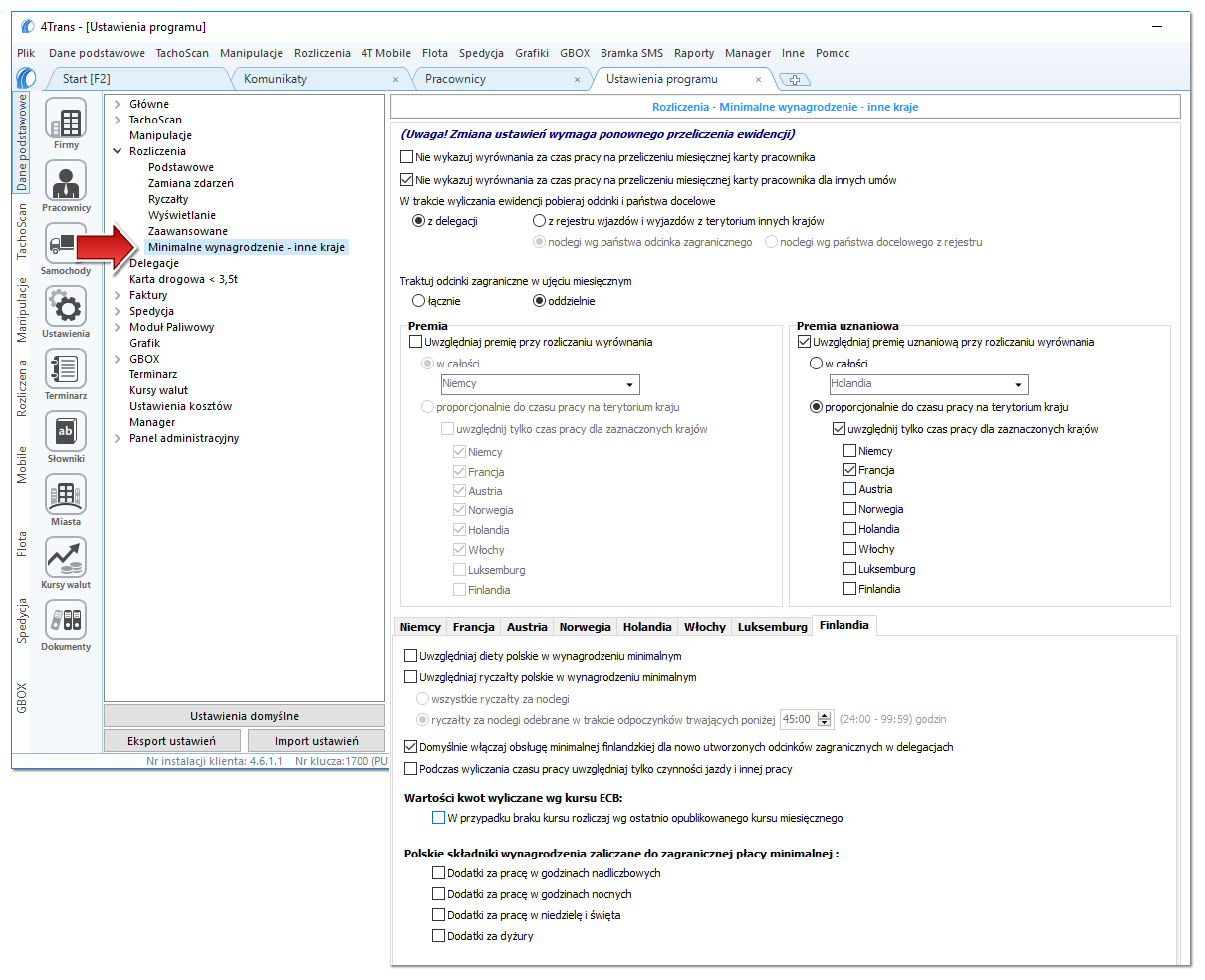Image resolution: width=1205 pixels, height=980 pixels.
Task: Uncheck 'Domyślnie włączaj obsługę minimalnej finlandzkiej'
Action: (411, 747)
